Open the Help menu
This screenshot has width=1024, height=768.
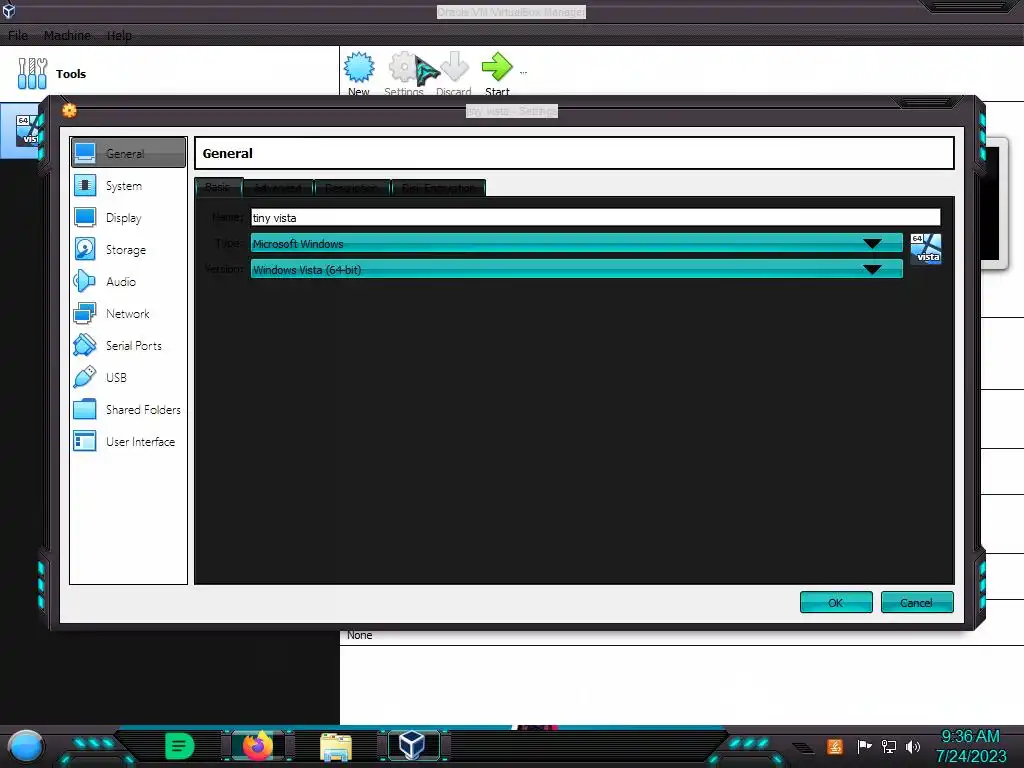pyautogui.click(x=119, y=35)
